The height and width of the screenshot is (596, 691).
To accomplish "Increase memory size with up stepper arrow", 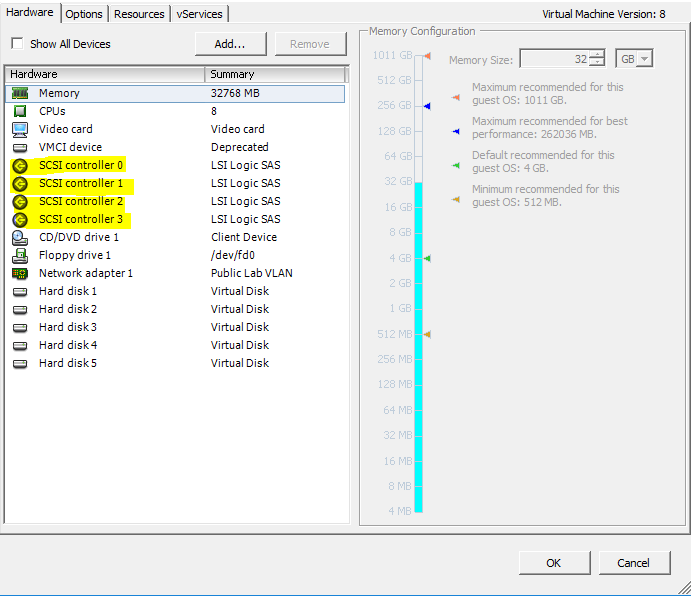I will coord(597,54).
